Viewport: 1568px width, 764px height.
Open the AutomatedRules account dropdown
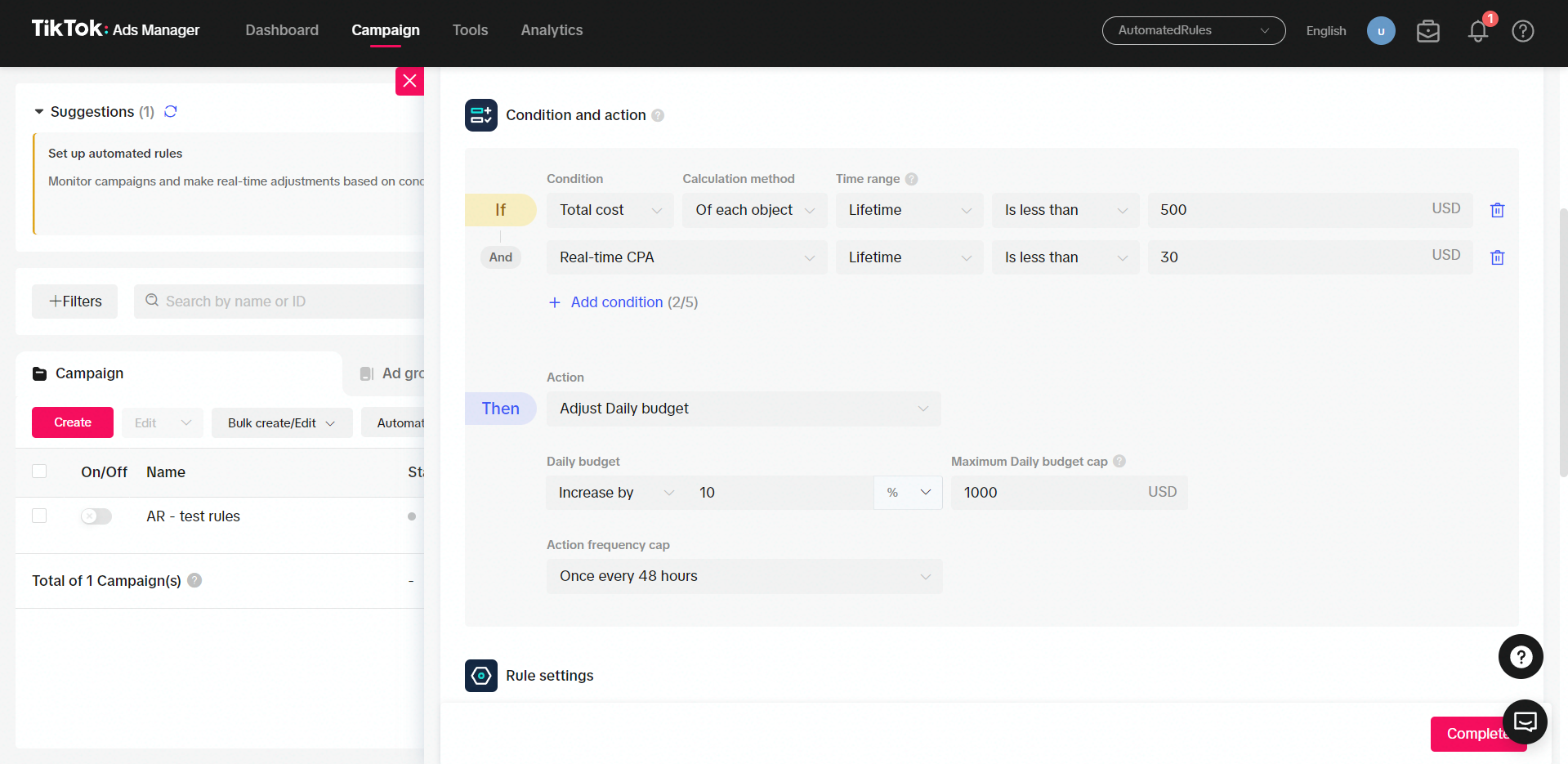(1193, 30)
